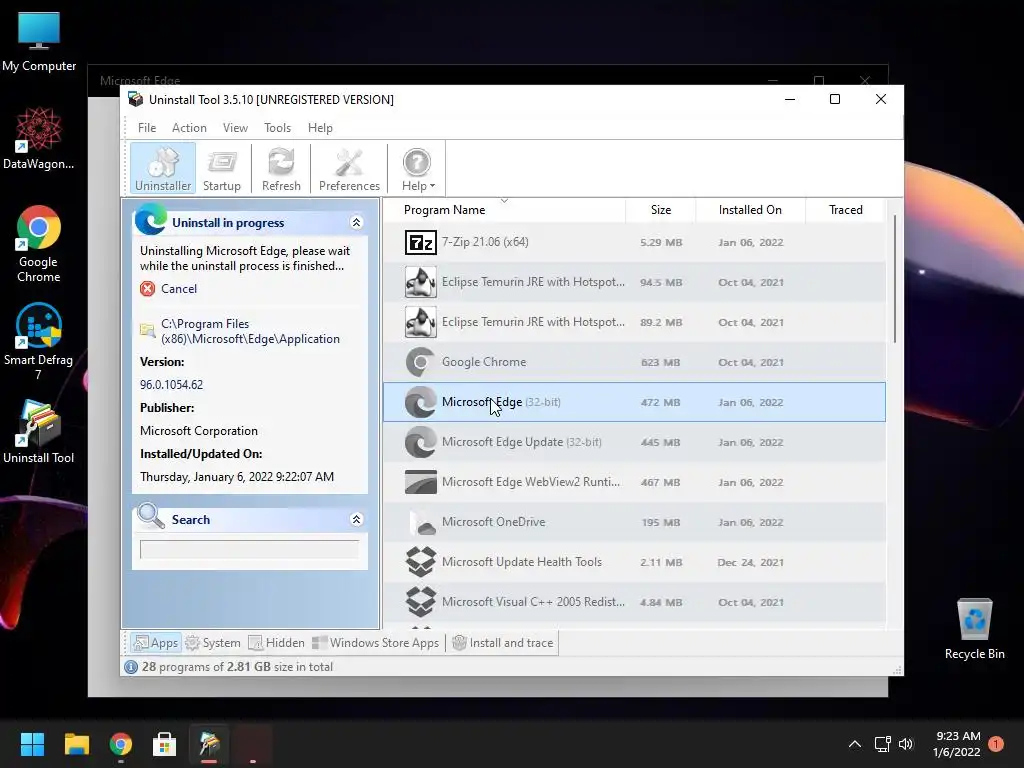Click the Search magnifier icon
The image size is (1024, 768).
[151, 516]
